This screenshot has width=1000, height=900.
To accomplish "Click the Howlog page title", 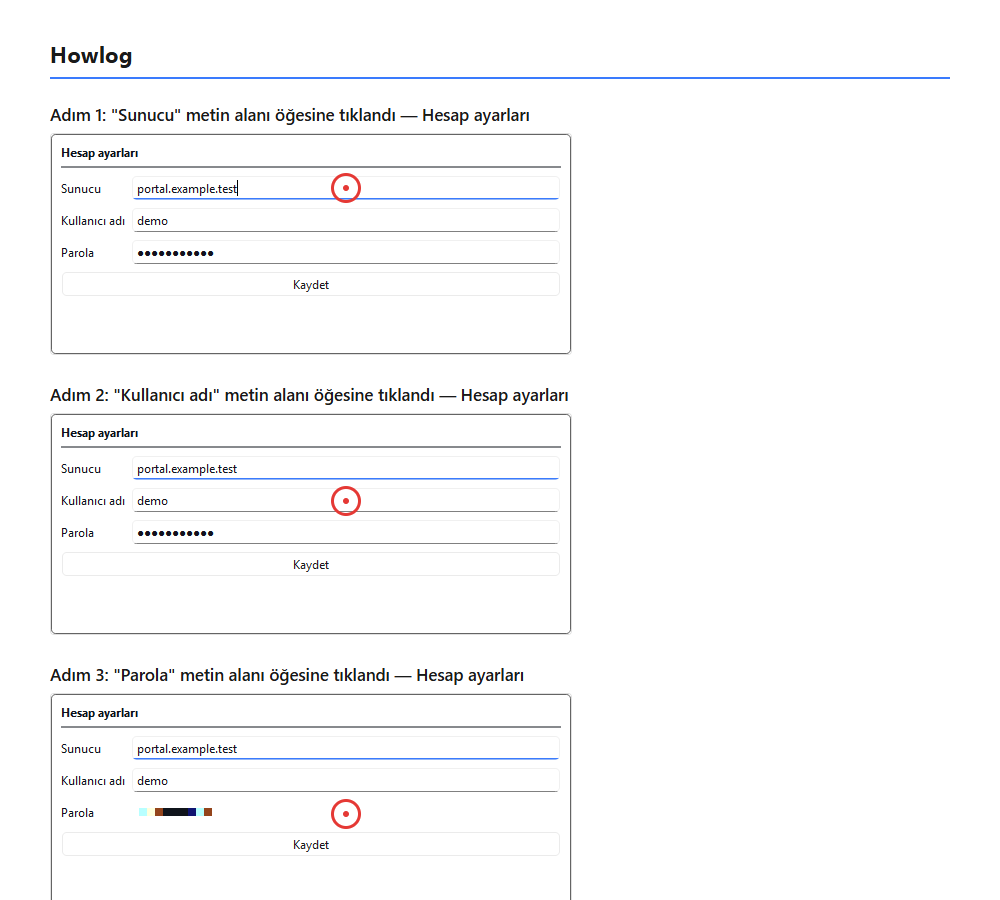I will [x=91, y=55].
